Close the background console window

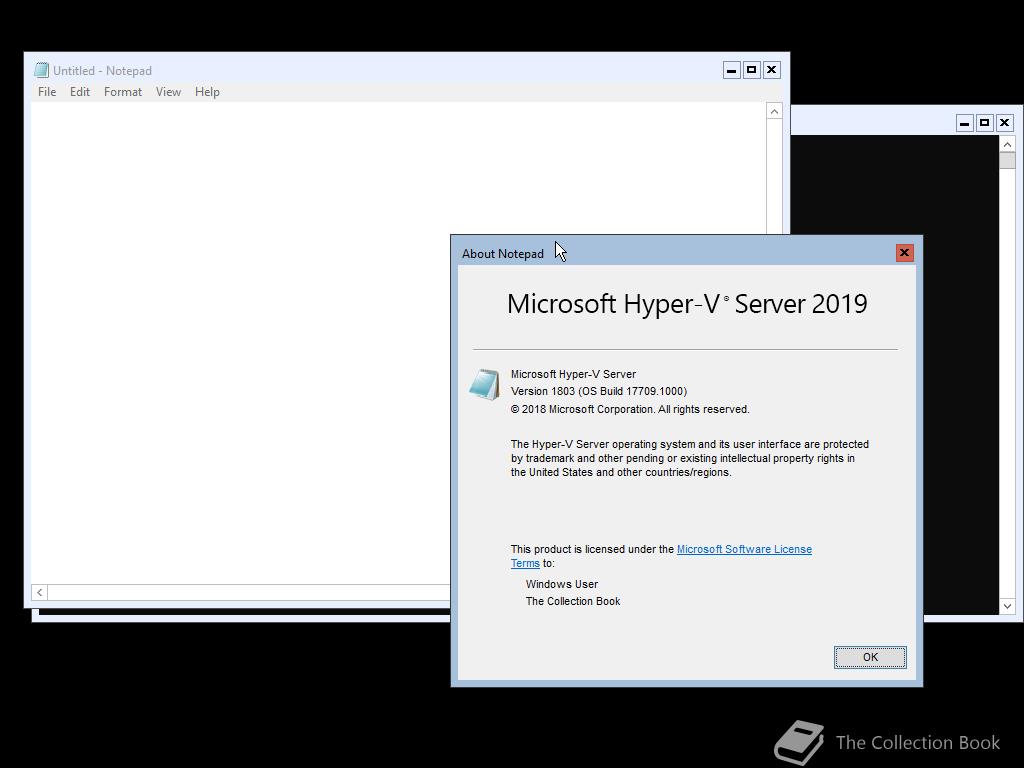click(1004, 123)
